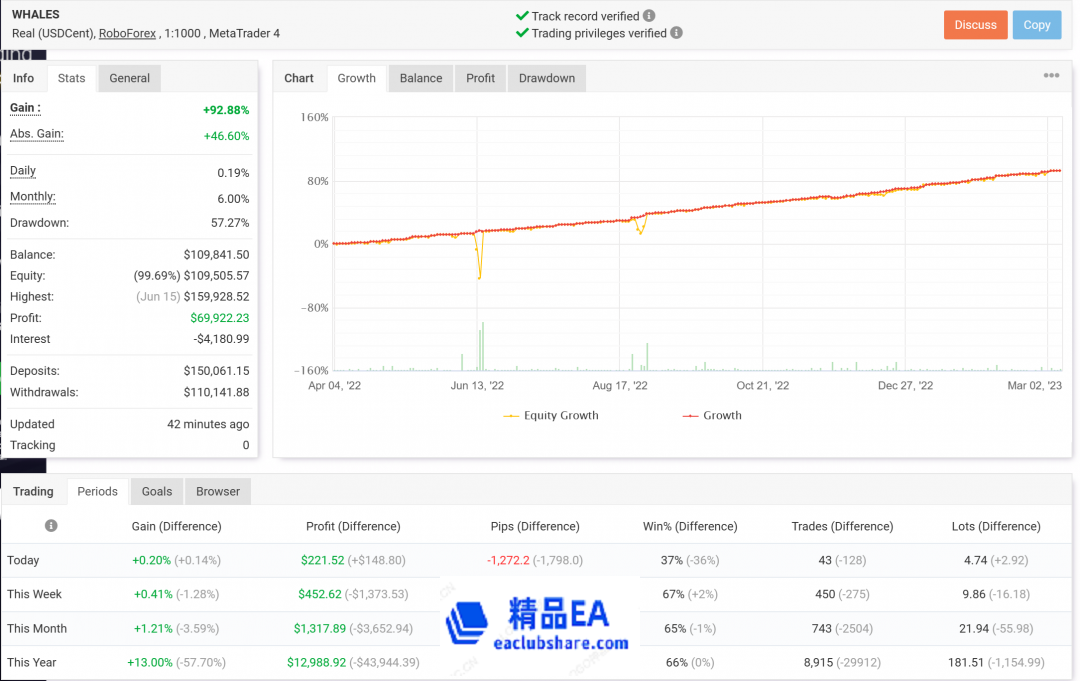The image size is (1080, 681).
Task: Click the Copy button
Action: [1036, 25]
